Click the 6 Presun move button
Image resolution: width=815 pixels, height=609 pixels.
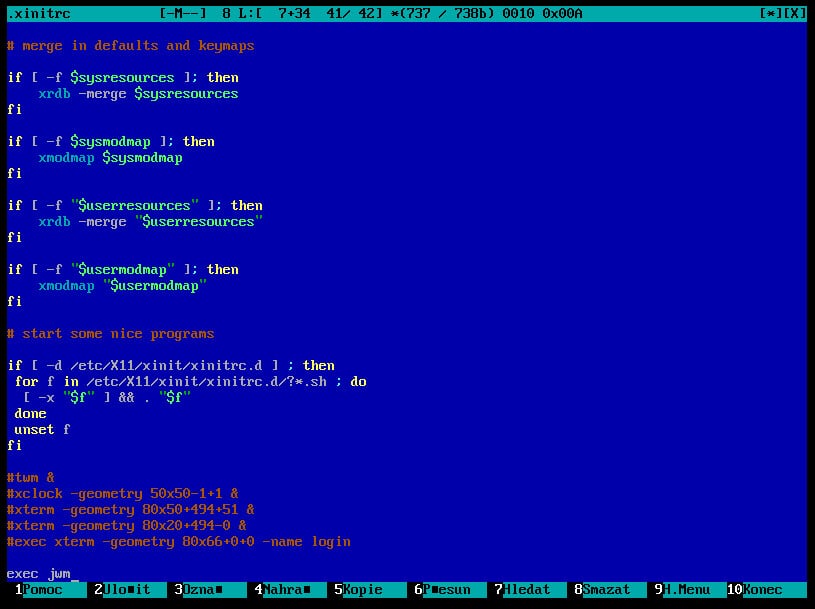(450, 590)
